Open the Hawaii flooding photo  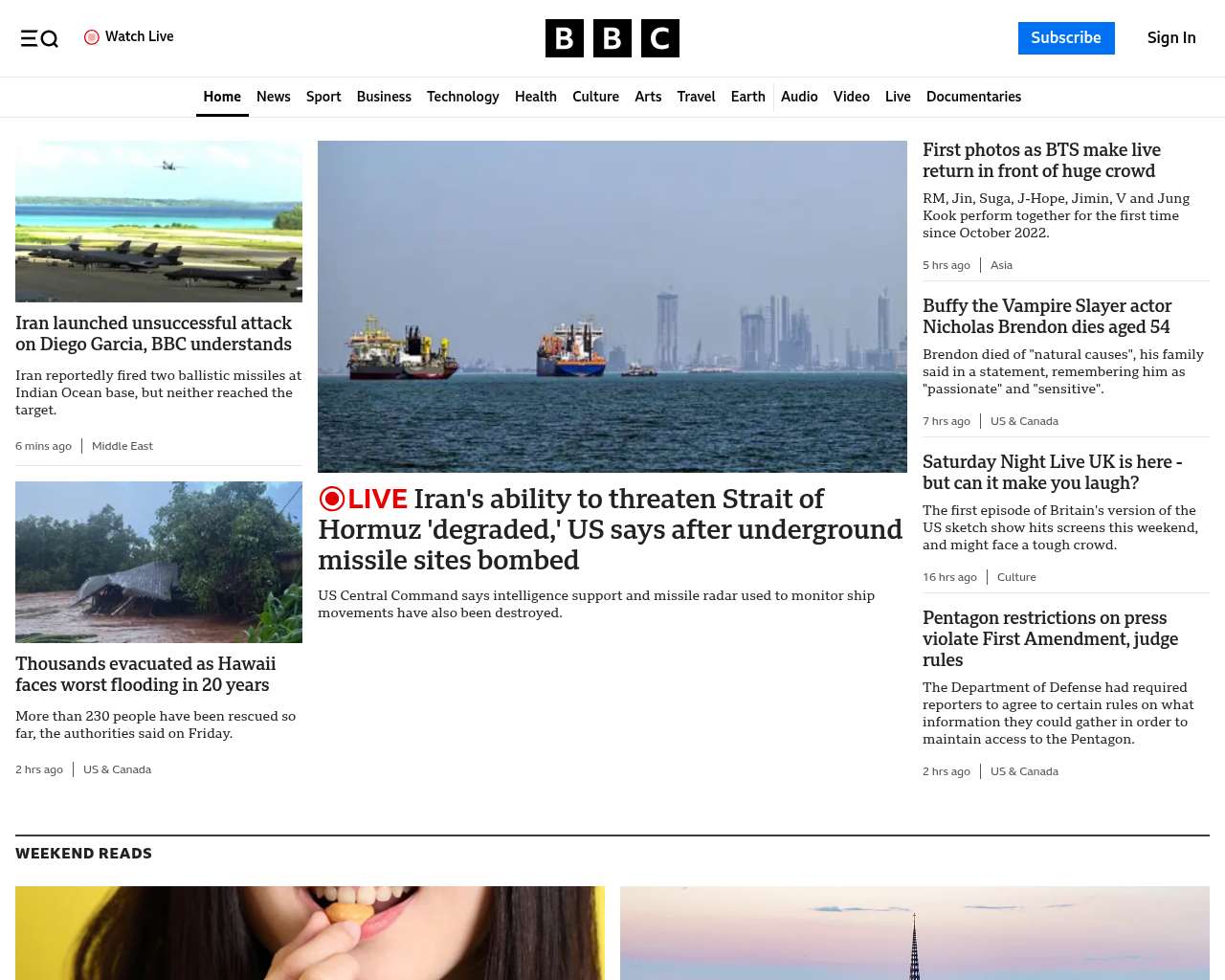[159, 562]
